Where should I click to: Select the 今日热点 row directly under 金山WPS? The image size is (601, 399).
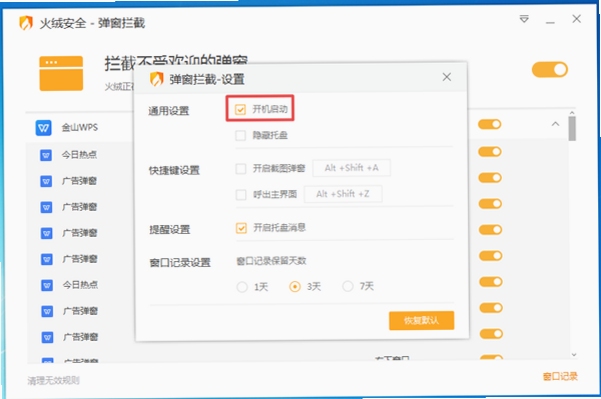click(79, 155)
